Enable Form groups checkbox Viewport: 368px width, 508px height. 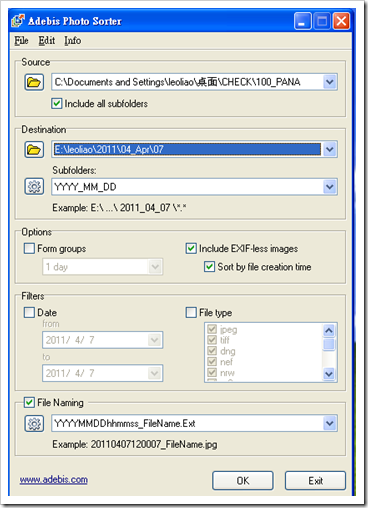pos(29,248)
